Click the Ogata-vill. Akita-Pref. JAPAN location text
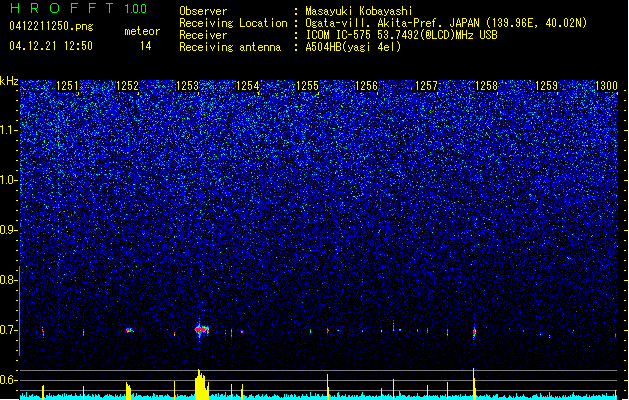Screen dimensions: 629x400 [446, 23]
